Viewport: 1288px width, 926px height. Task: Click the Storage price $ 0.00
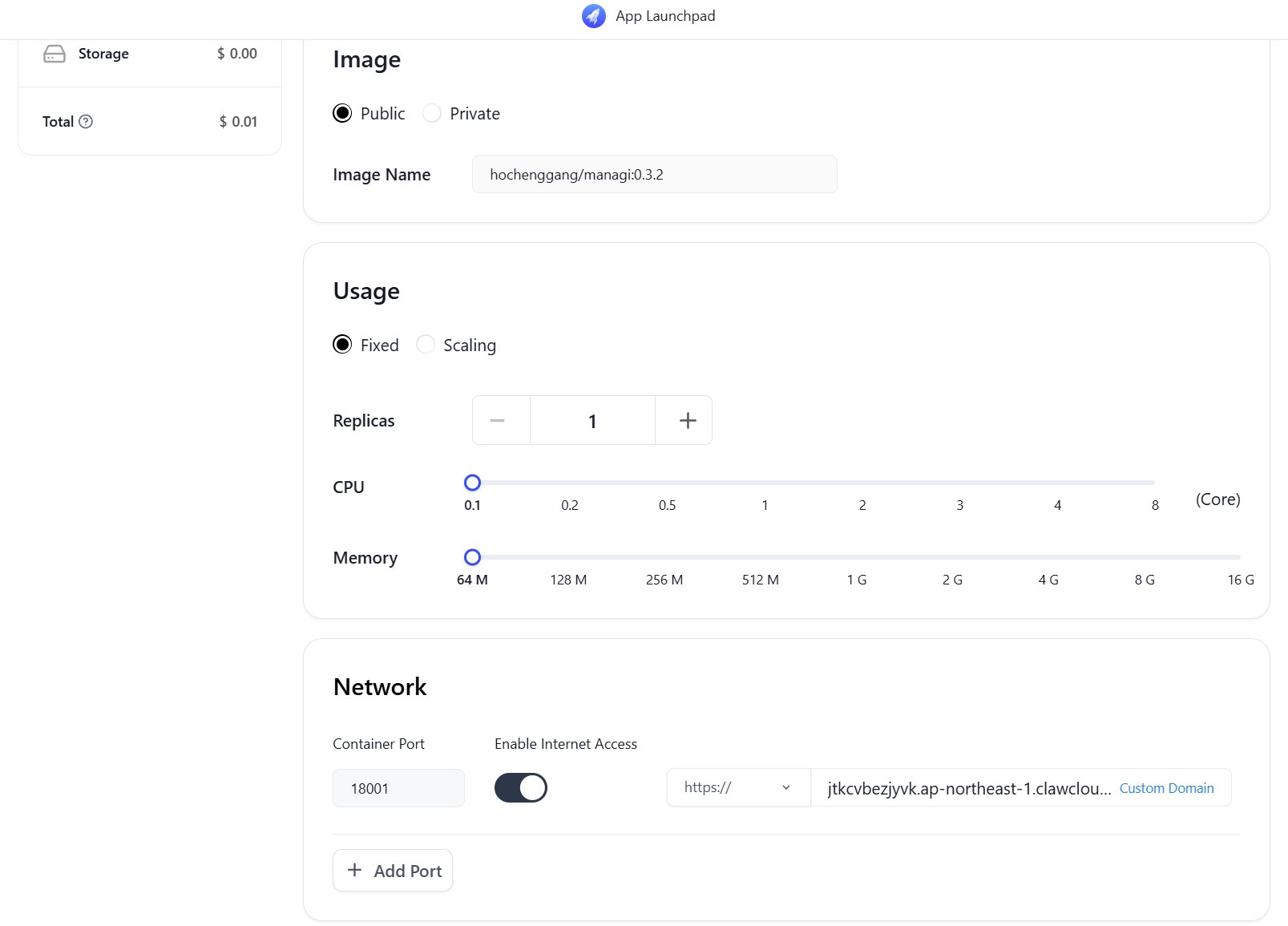237,54
